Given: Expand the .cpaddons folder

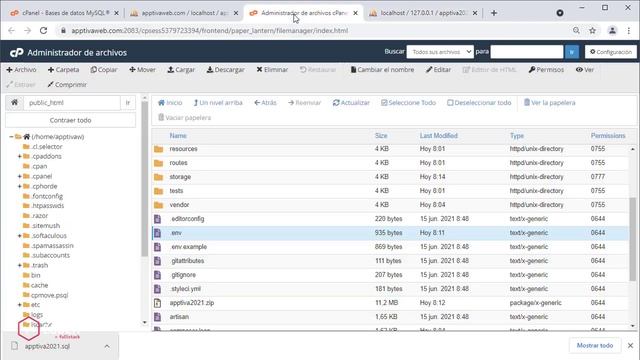Looking at the screenshot, I should coord(19,156).
